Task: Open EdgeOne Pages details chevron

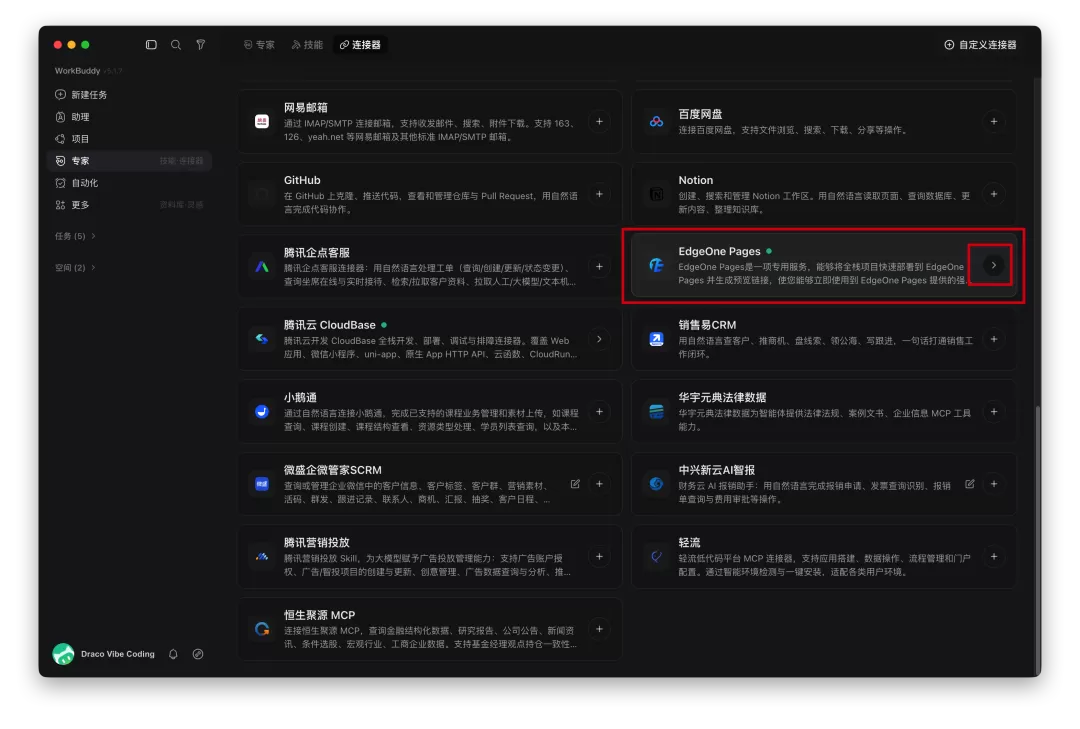Action: point(993,265)
